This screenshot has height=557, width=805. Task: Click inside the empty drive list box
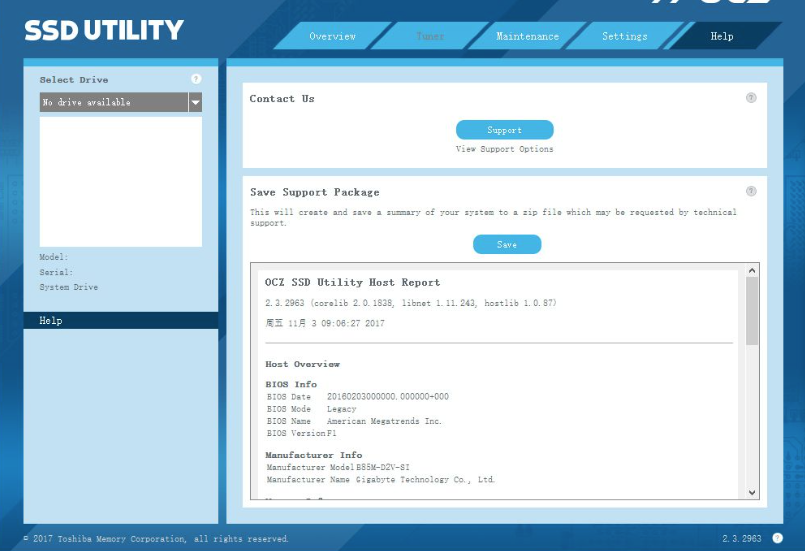pyautogui.click(x=120, y=180)
